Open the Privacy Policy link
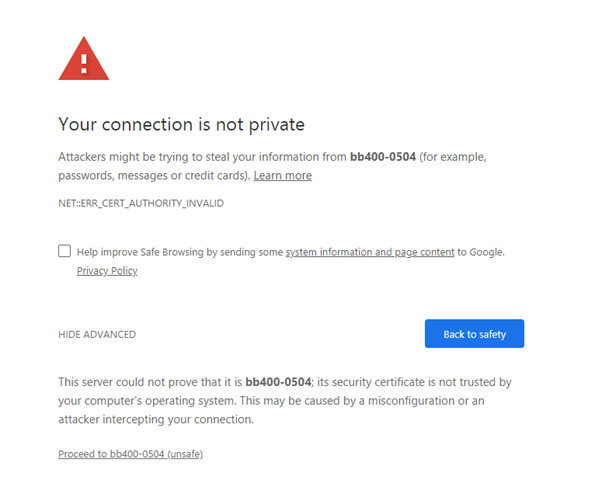The image size is (602, 480). 107,271
